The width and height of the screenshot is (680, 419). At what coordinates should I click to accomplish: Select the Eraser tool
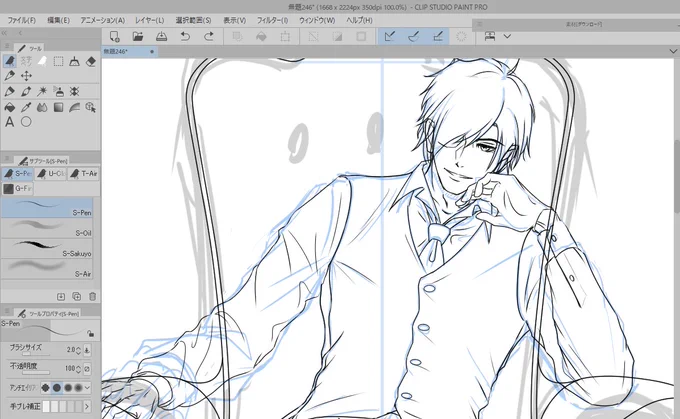[91, 61]
